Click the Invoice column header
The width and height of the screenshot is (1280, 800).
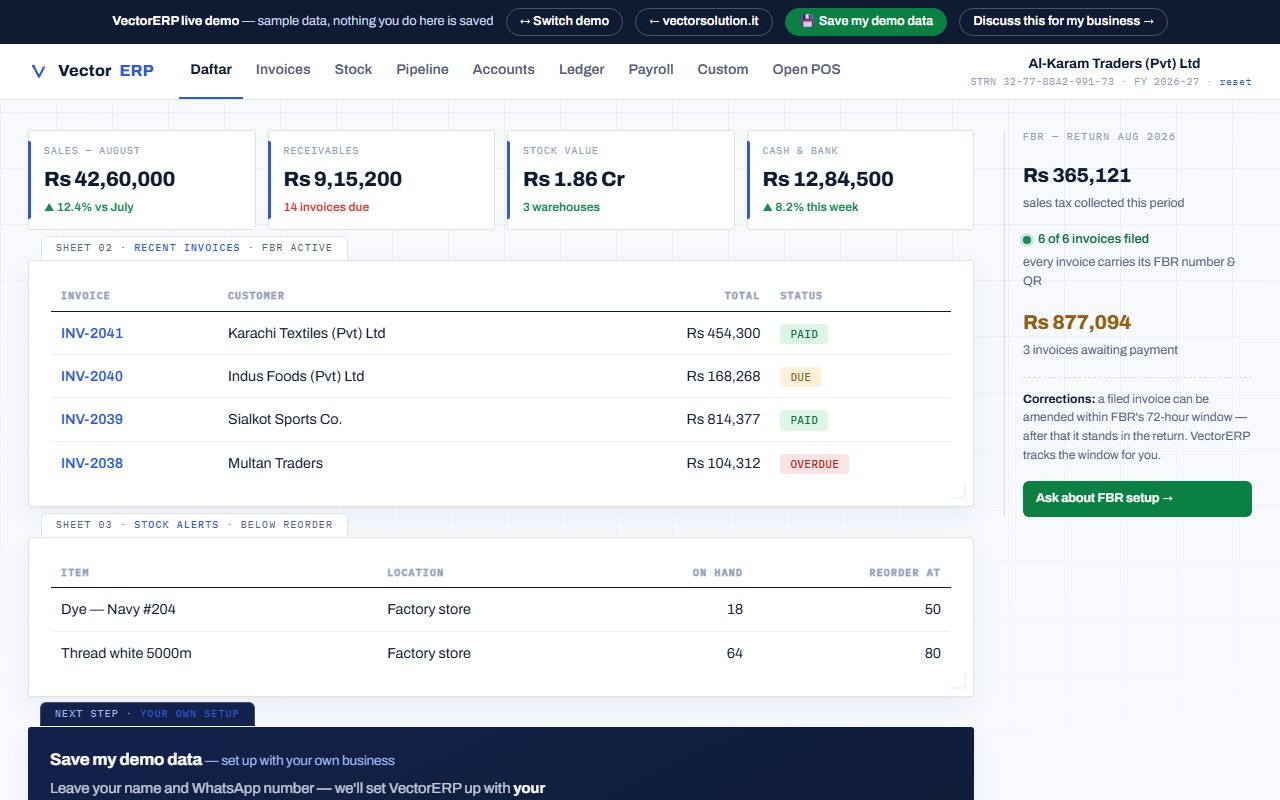click(85, 296)
